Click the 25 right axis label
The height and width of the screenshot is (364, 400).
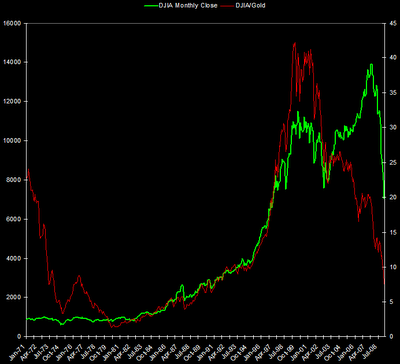(392, 162)
